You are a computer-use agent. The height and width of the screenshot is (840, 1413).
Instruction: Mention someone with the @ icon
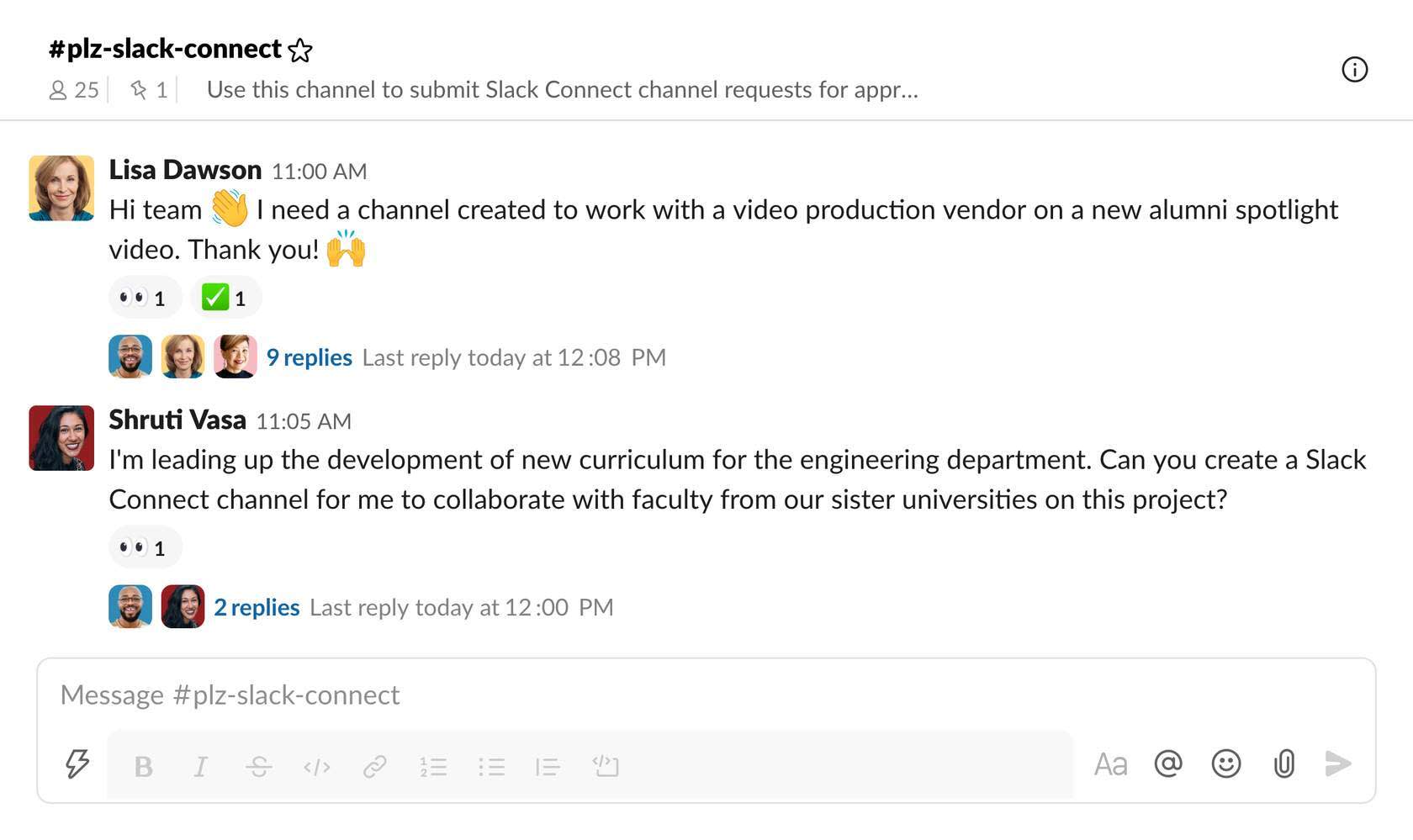tap(1168, 763)
